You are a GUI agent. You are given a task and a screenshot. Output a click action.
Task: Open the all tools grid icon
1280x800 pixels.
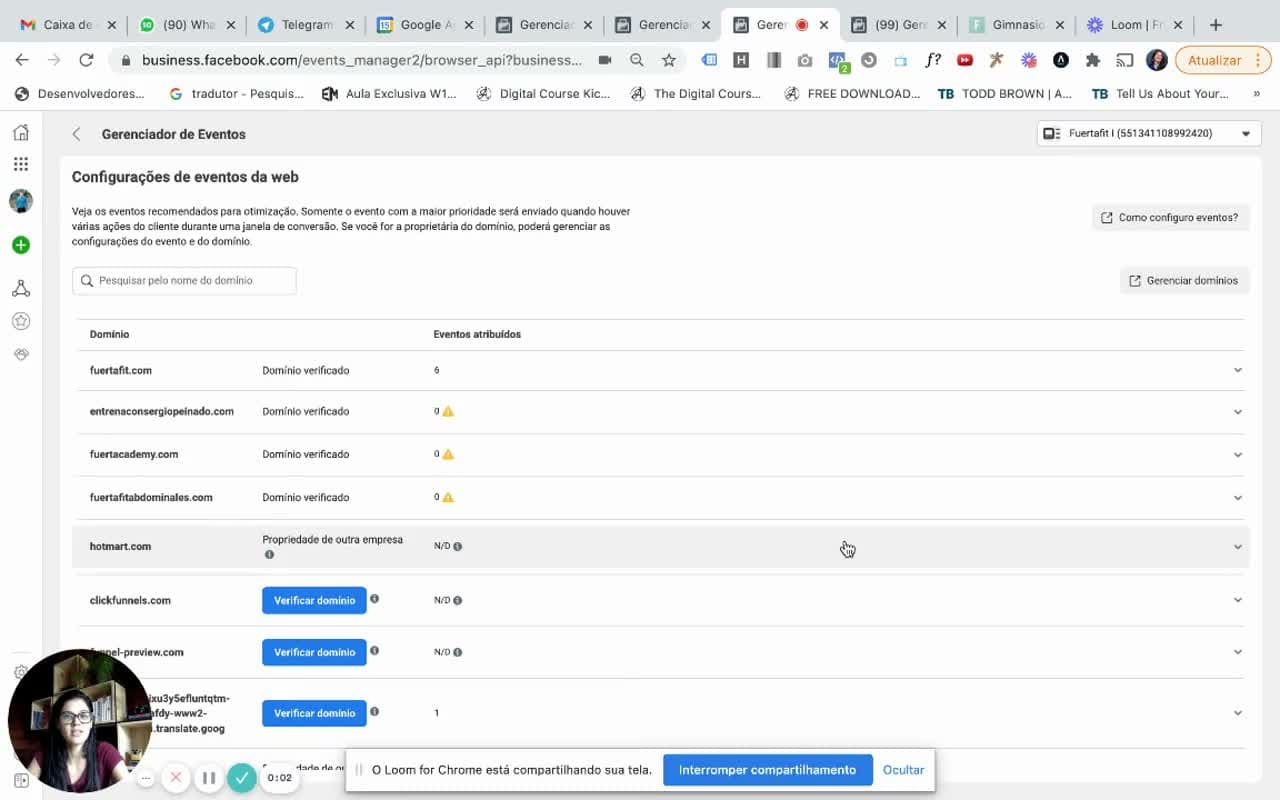pyautogui.click(x=21, y=164)
